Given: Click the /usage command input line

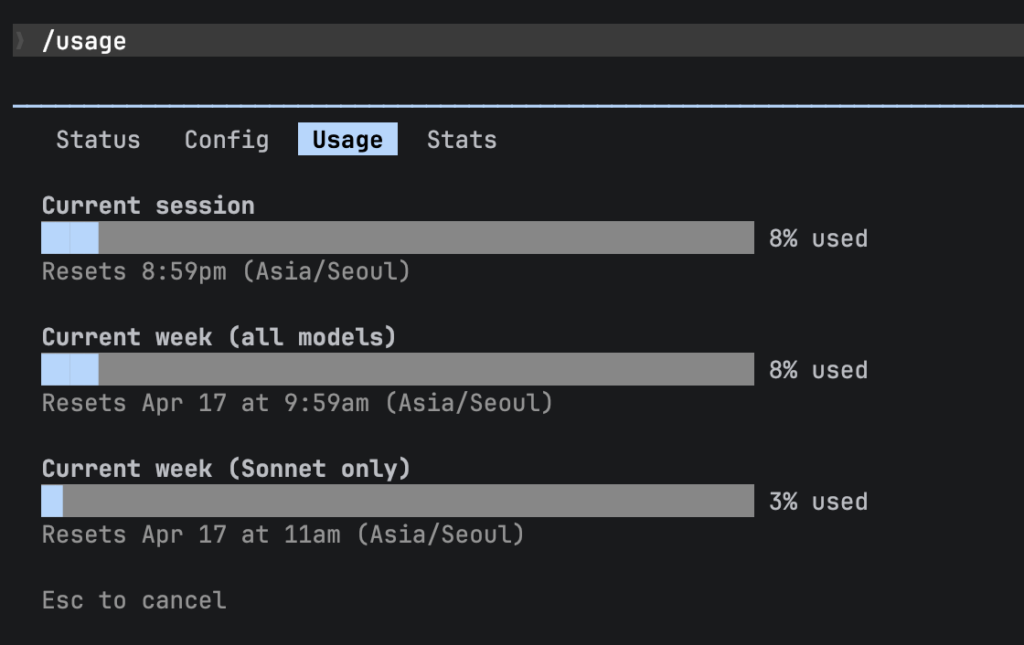Looking at the screenshot, I should pyautogui.click(x=84, y=41).
